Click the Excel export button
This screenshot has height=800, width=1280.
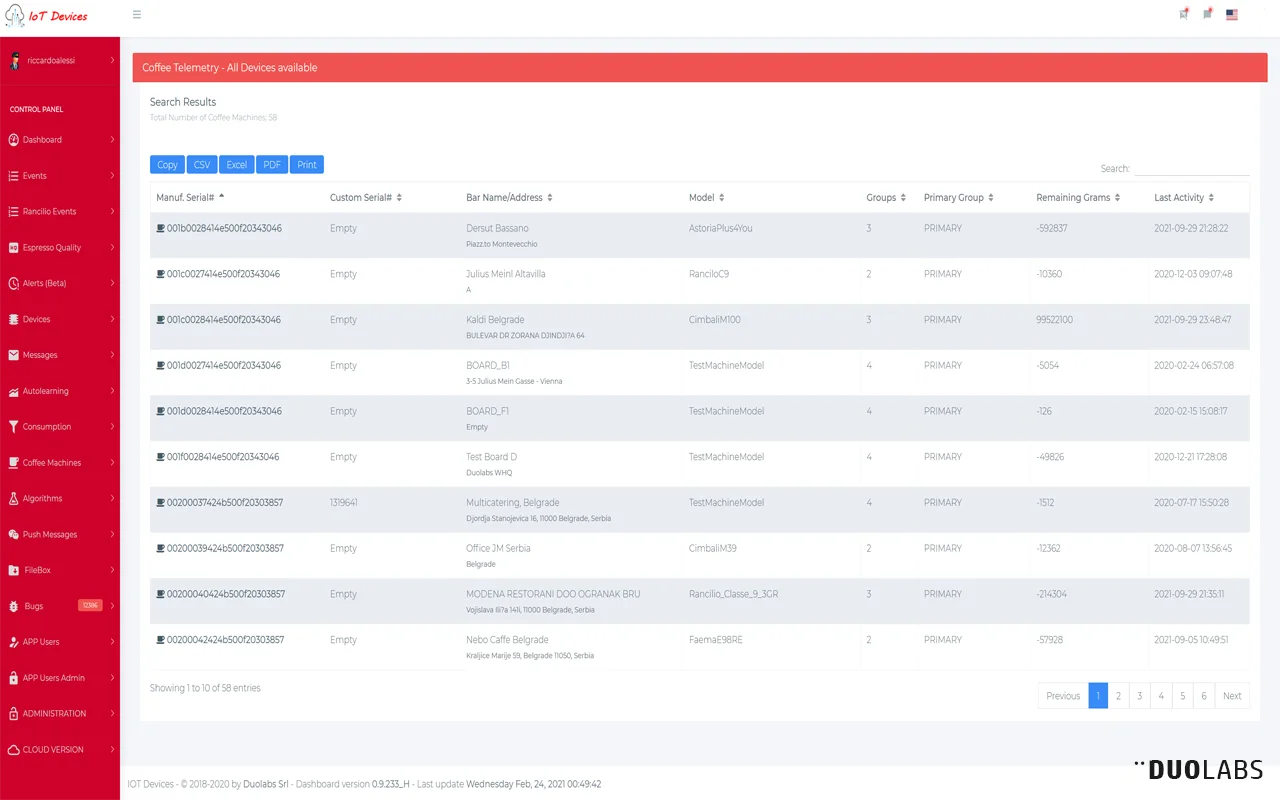pyautogui.click(x=236, y=165)
